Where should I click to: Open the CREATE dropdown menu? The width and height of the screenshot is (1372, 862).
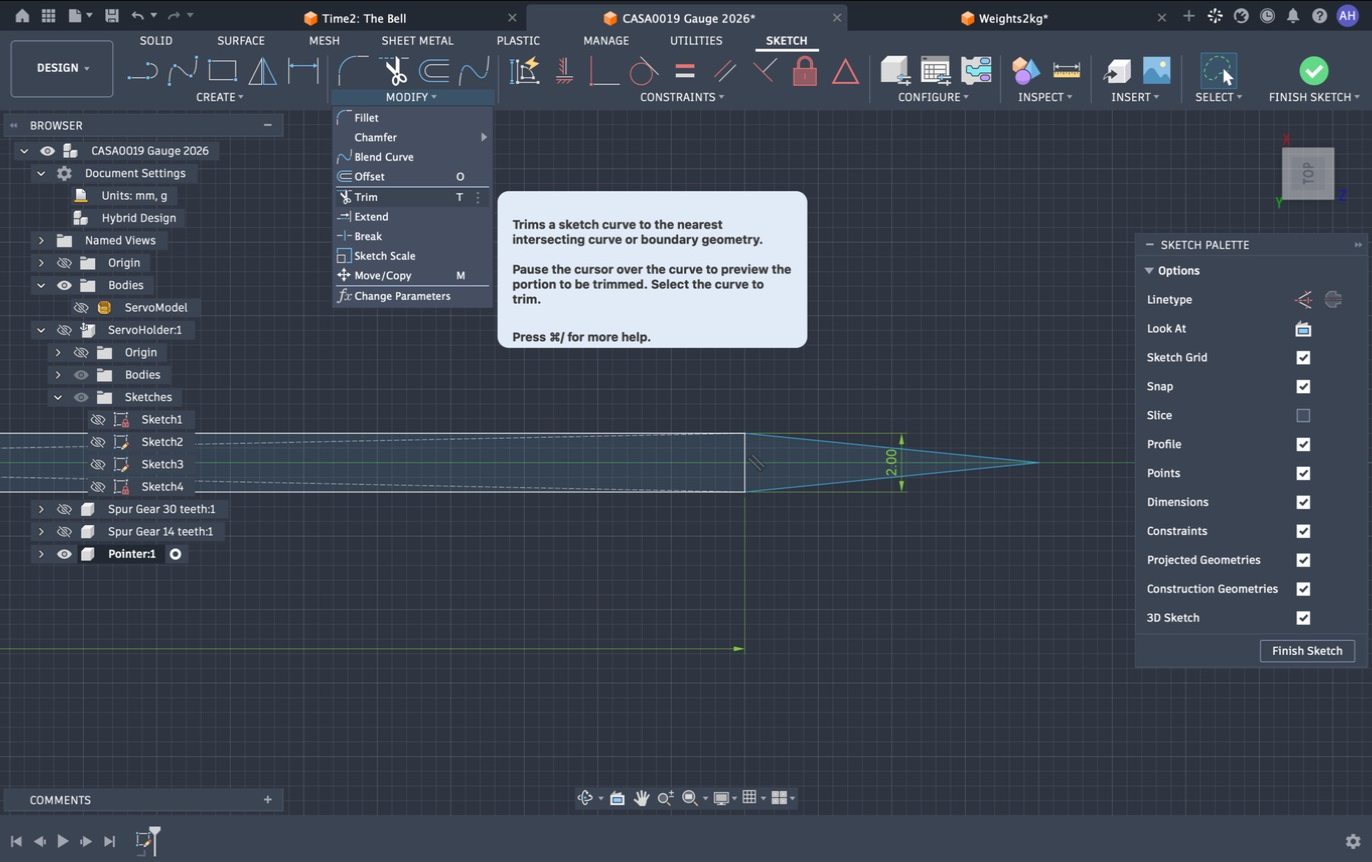220,97
